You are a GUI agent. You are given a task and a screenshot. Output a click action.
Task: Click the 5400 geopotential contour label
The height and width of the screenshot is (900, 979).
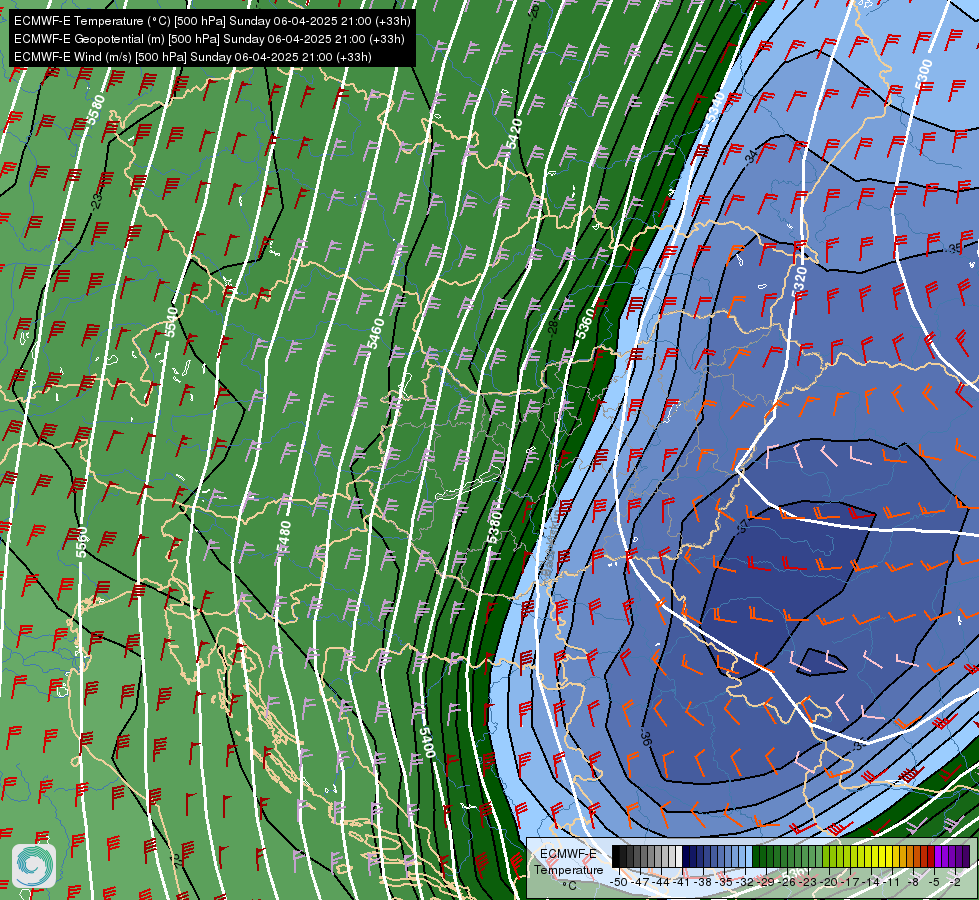(x=427, y=743)
